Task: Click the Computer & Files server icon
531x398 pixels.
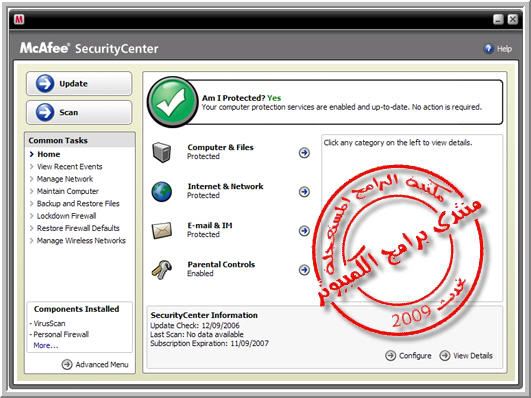Action: [x=162, y=152]
